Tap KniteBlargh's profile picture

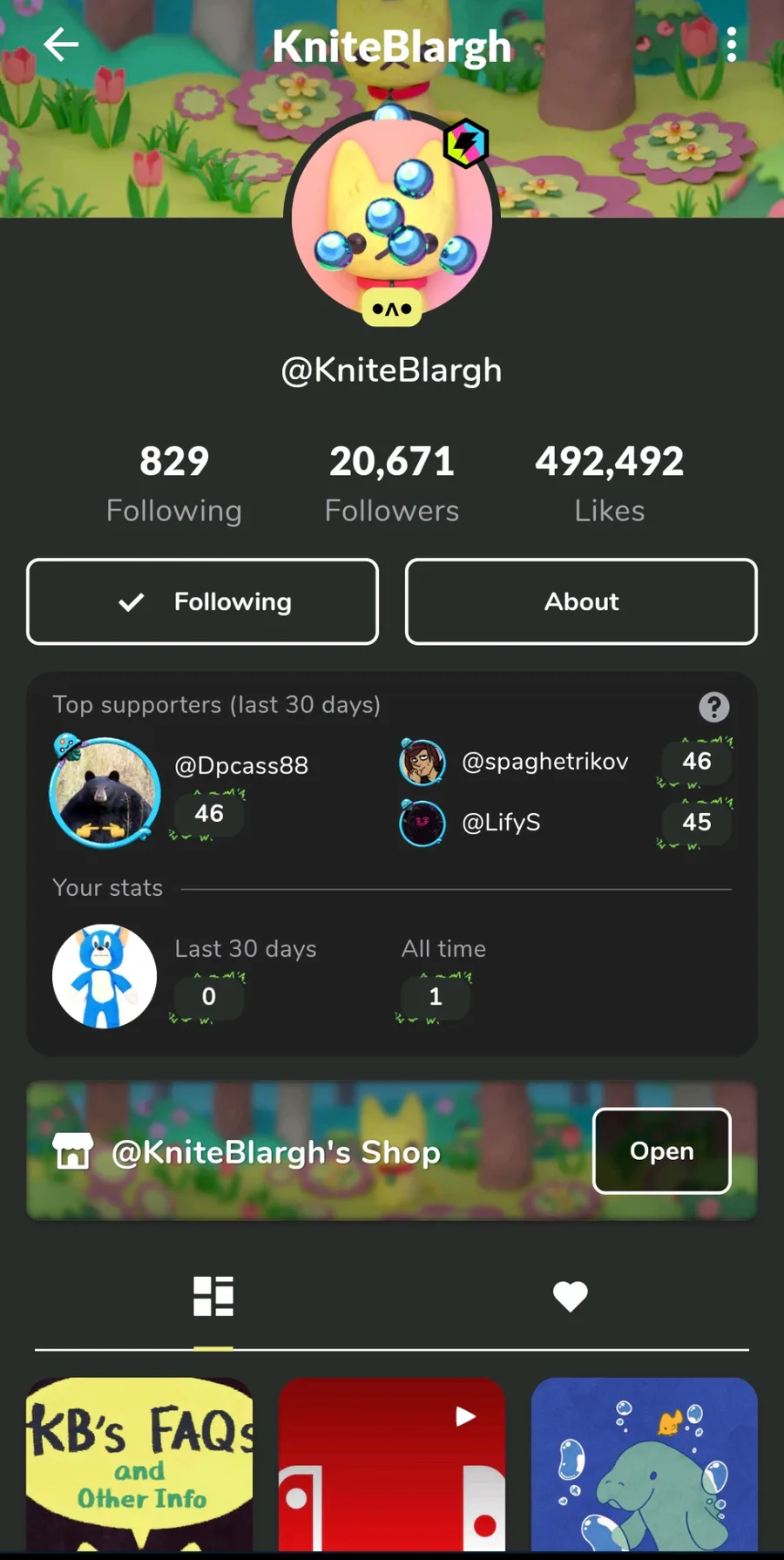[x=392, y=218]
